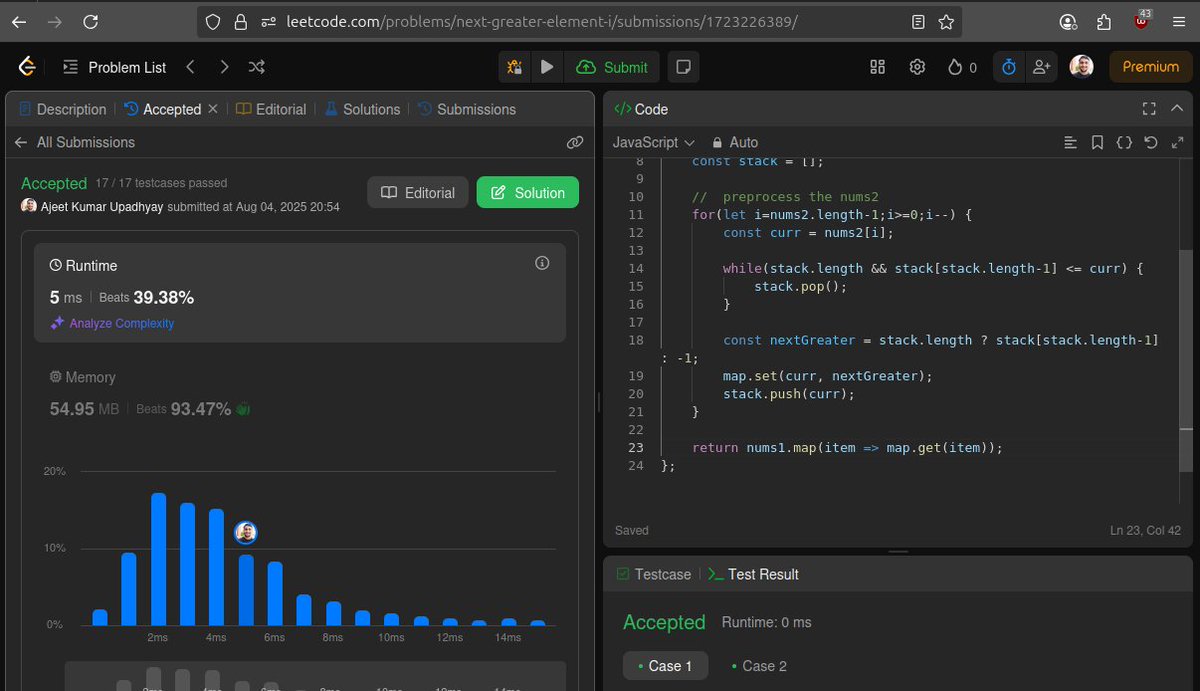Bookmark the code using the bookmark icon
The height and width of the screenshot is (691, 1200).
tap(1097, 142)
